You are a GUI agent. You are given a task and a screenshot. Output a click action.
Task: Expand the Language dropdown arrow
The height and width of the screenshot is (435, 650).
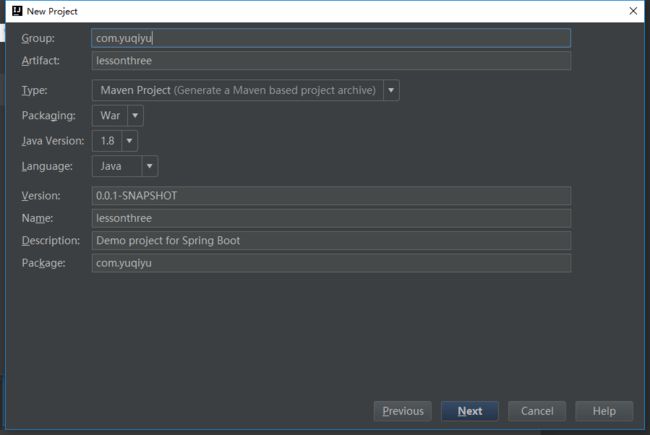[x=150, y=166]
